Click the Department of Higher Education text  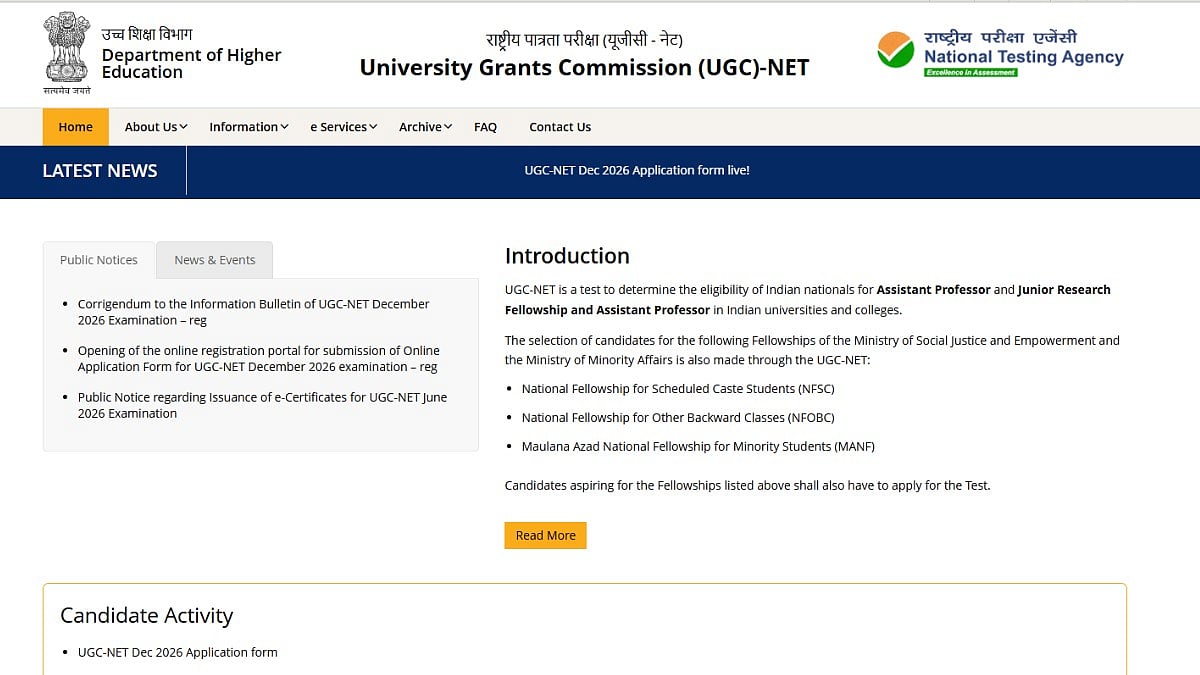click(192, 63)
